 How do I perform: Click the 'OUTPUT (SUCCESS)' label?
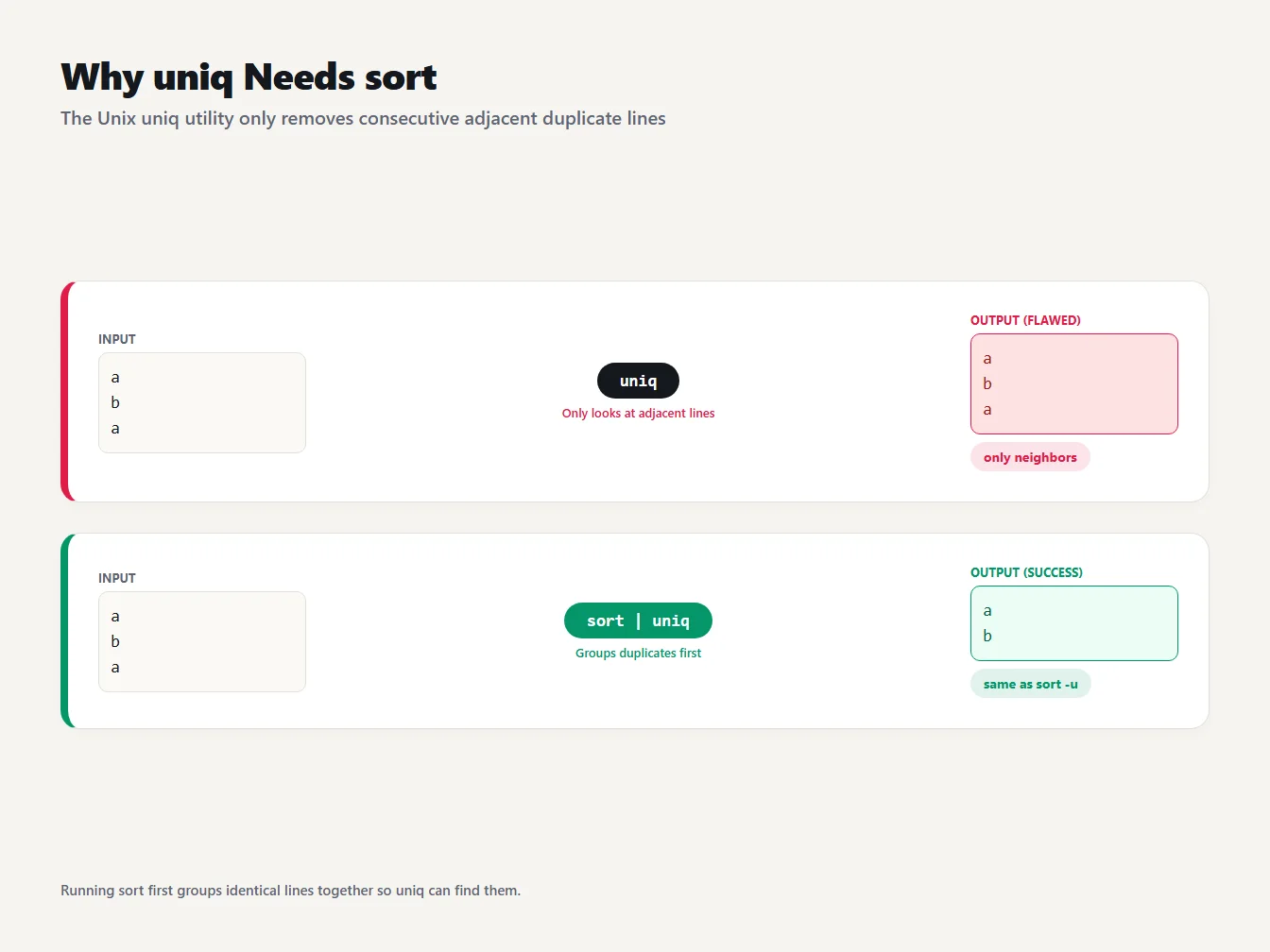(1026, 572)
